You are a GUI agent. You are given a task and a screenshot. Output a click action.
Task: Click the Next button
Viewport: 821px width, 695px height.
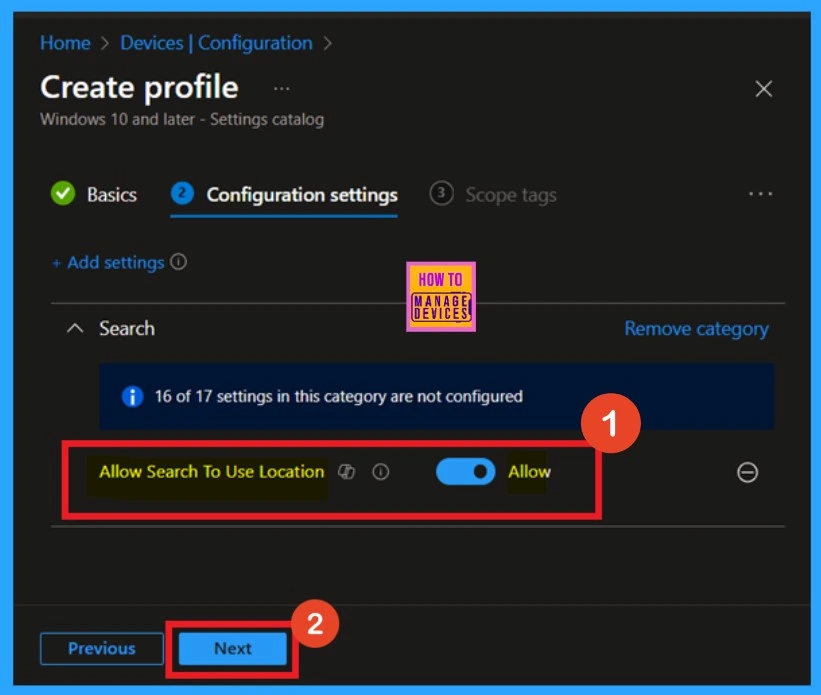(232, 648)
